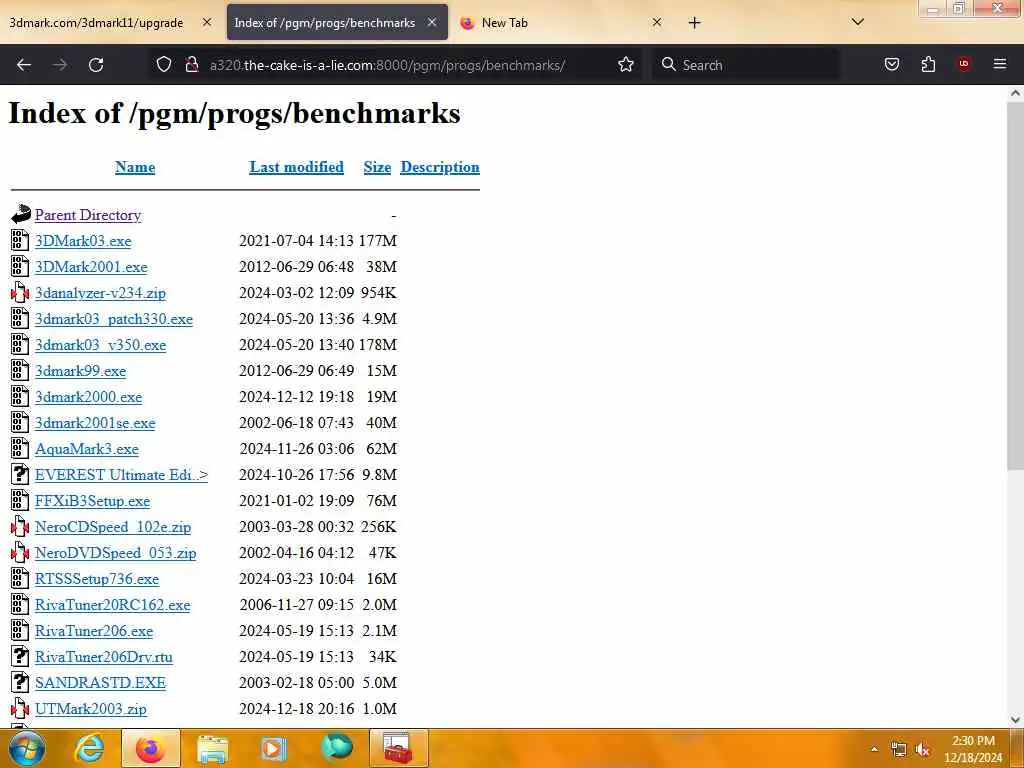Download FFXiB3Setup.exe
This screenshot has height=768, width=1024.
(93, 501)
